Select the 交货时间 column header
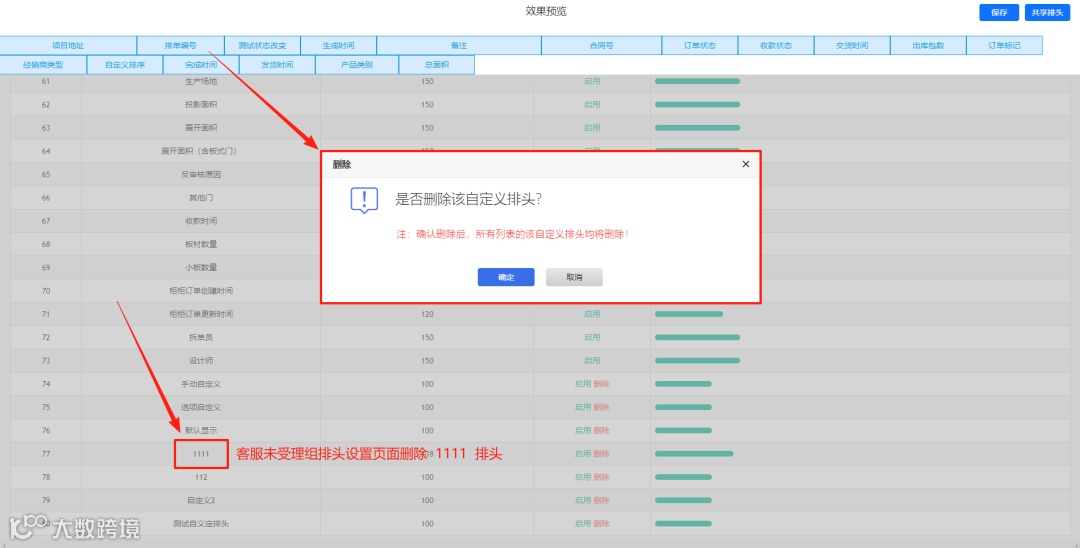Image resolution: width=1080 pixels, height=548 pixels. click(852, 45)
